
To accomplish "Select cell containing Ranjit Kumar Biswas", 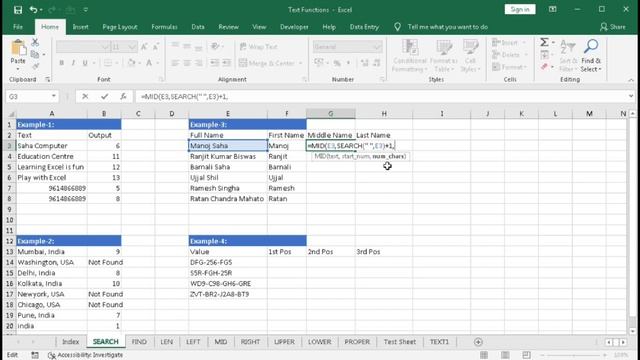I will point(228,156).
